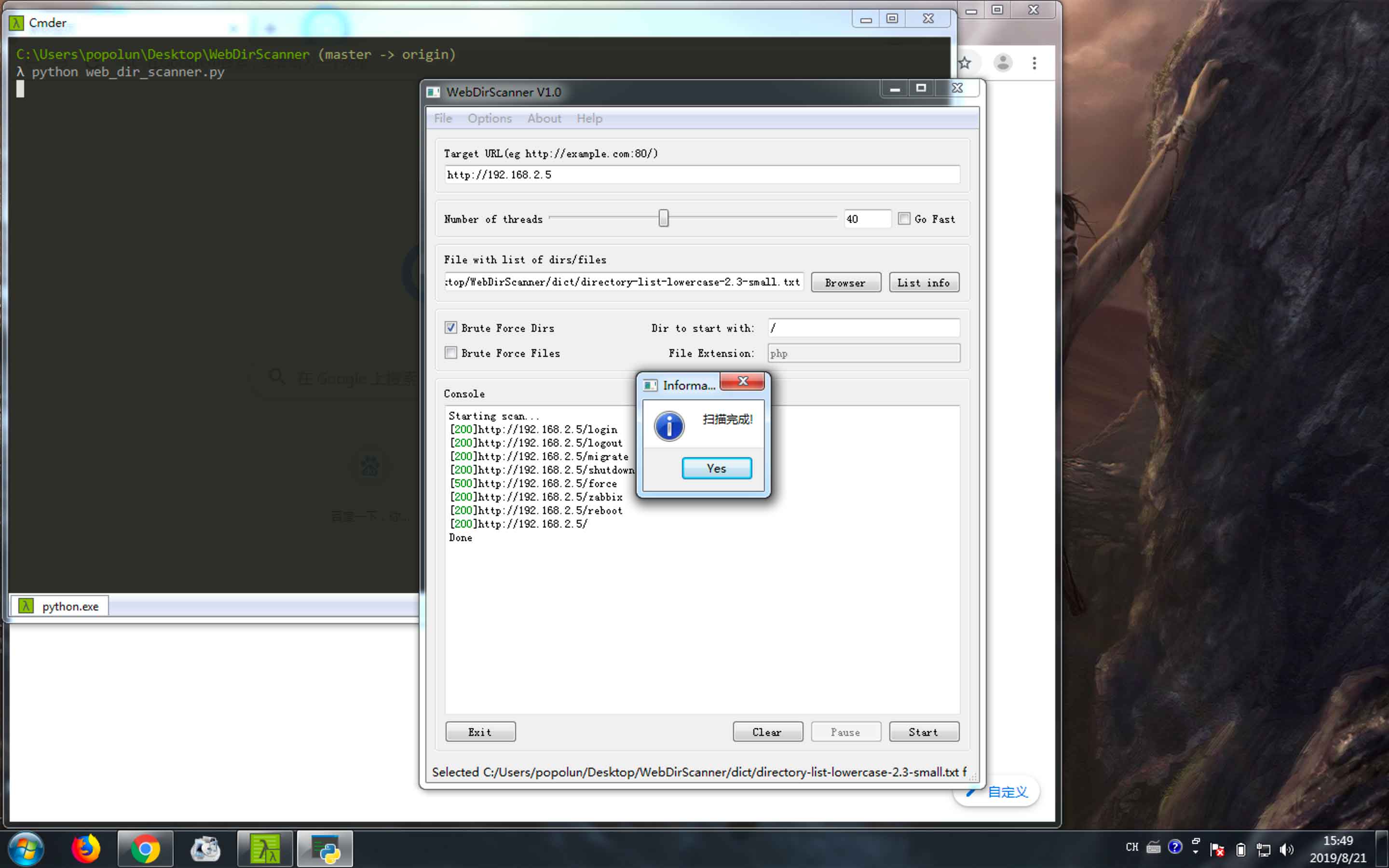Open Chrome three-dot menu
This screenshot has width=1389, height=868.
1035,63
